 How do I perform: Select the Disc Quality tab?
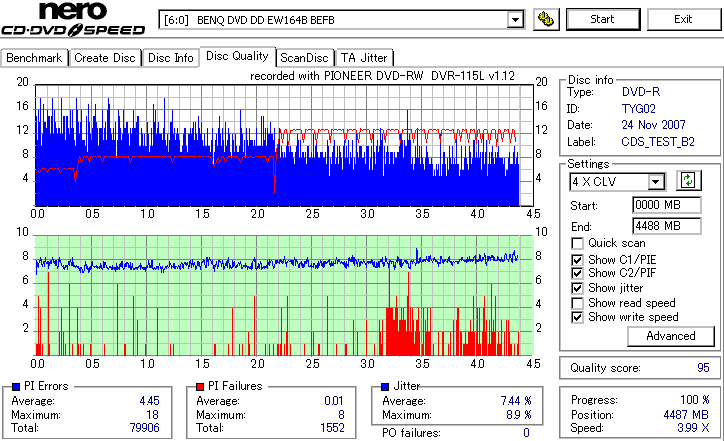click(x=237, y=56)
